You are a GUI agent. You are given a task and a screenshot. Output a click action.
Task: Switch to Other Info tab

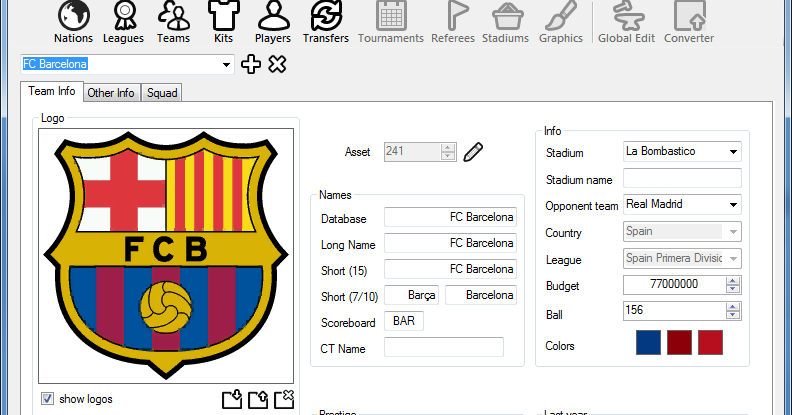pos(111,93)
